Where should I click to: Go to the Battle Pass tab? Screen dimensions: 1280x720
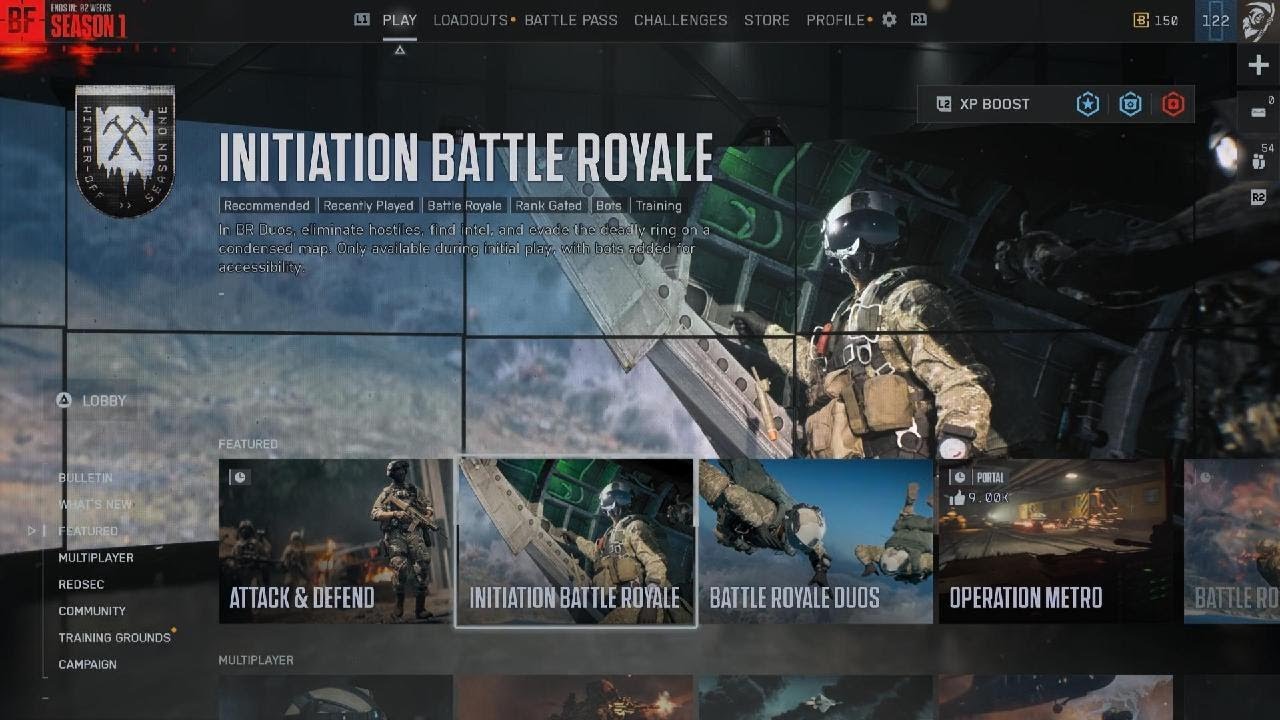coord(571,20)
